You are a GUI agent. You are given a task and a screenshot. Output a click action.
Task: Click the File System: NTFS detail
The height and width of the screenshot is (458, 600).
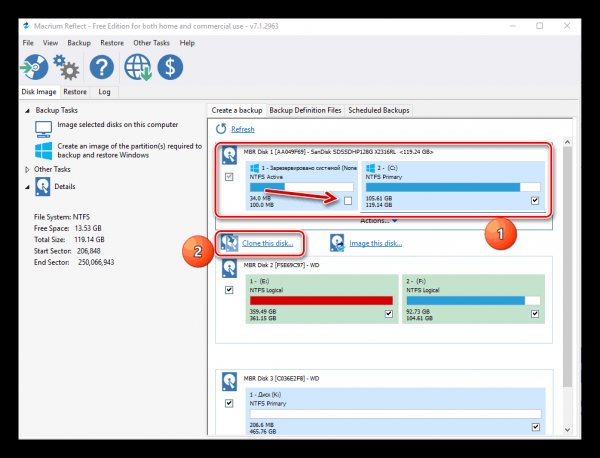coord(62,217)
